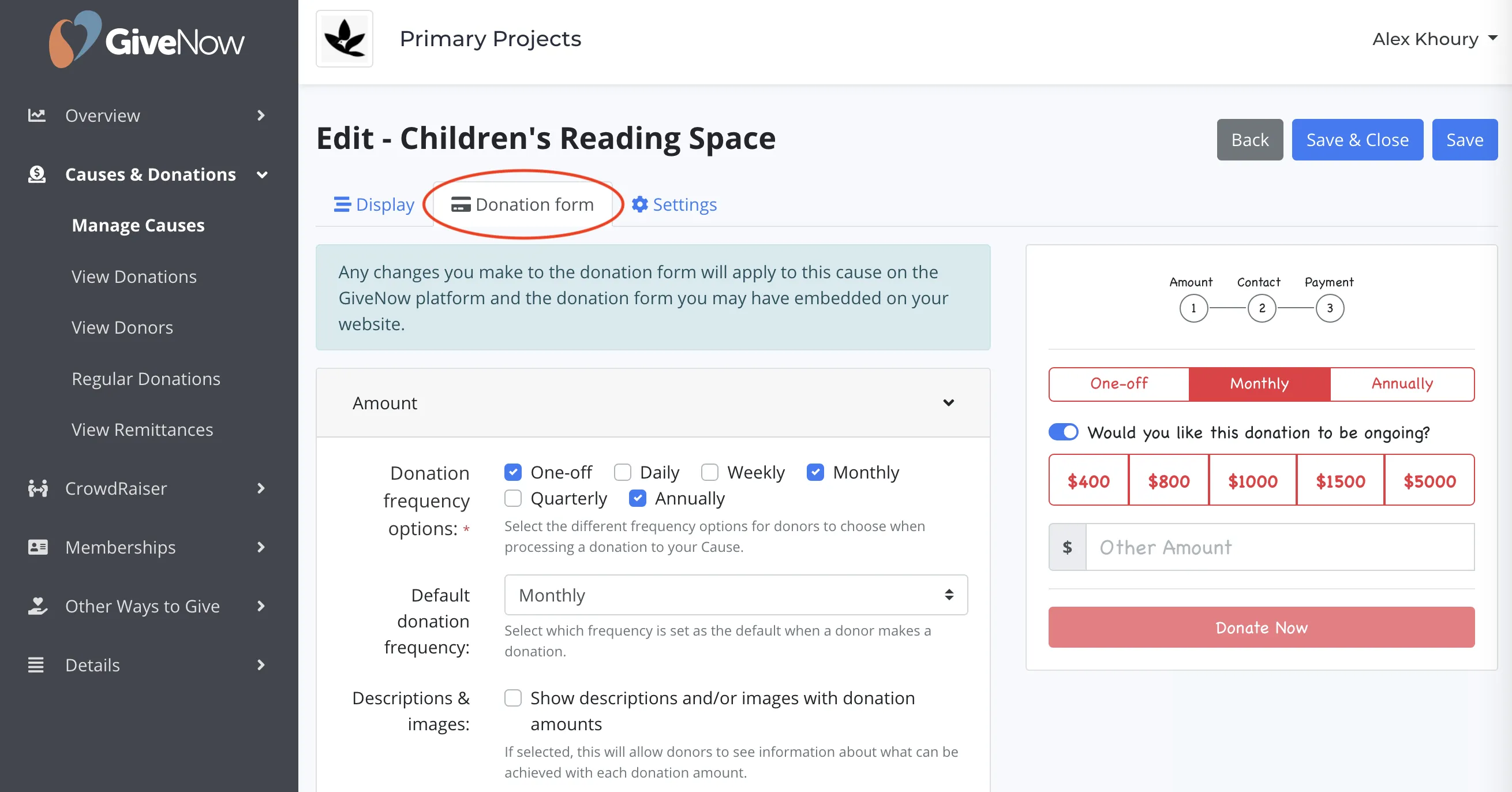Open View Donations in sidebar
1512x792 pixels.
pos(134,277)
